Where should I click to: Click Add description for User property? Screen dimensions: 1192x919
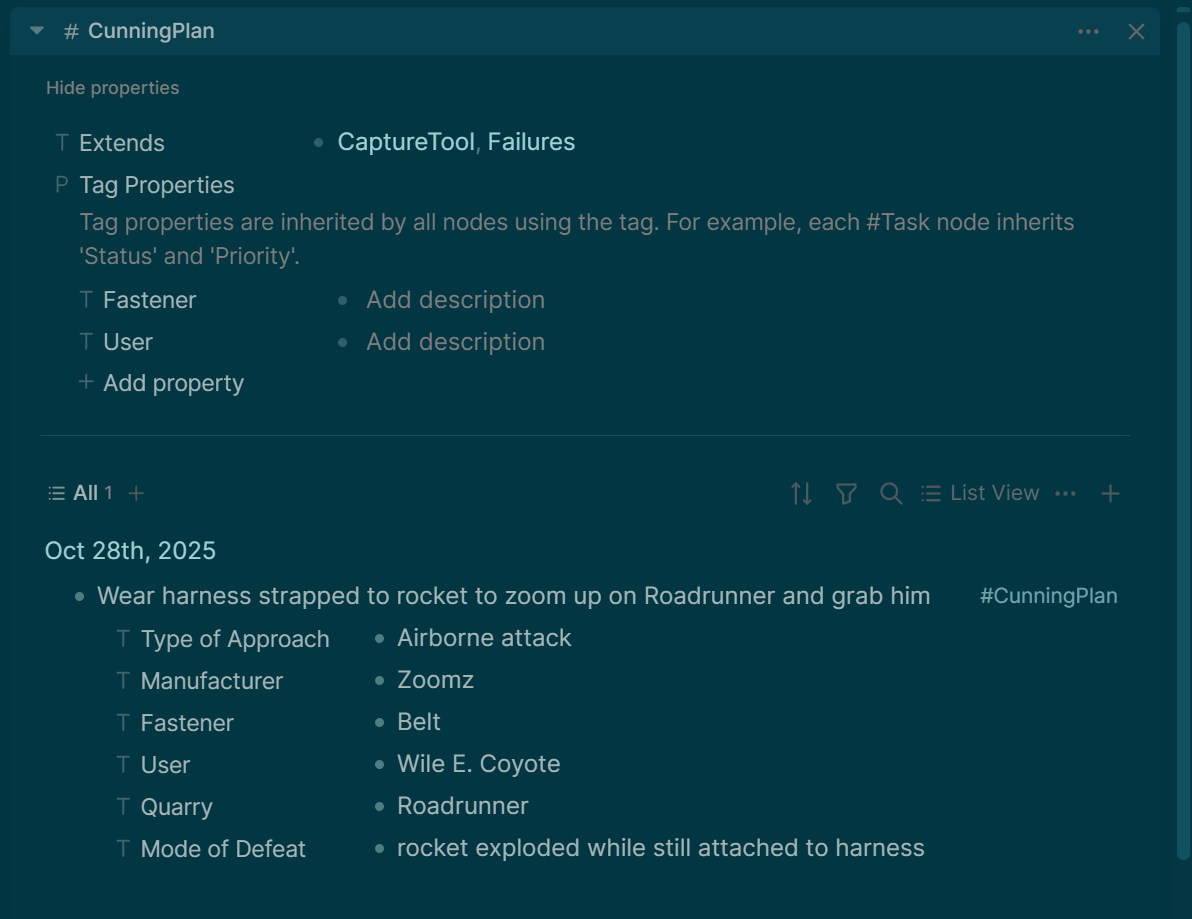coord(455,342)
